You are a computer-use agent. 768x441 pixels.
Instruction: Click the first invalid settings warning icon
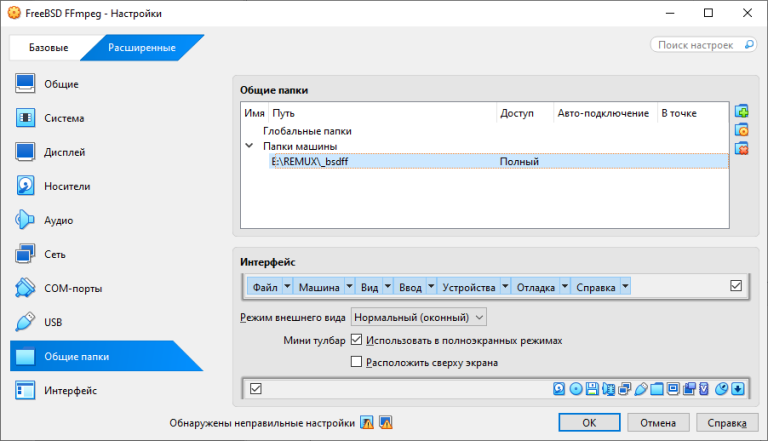click(x=367, y=422)
